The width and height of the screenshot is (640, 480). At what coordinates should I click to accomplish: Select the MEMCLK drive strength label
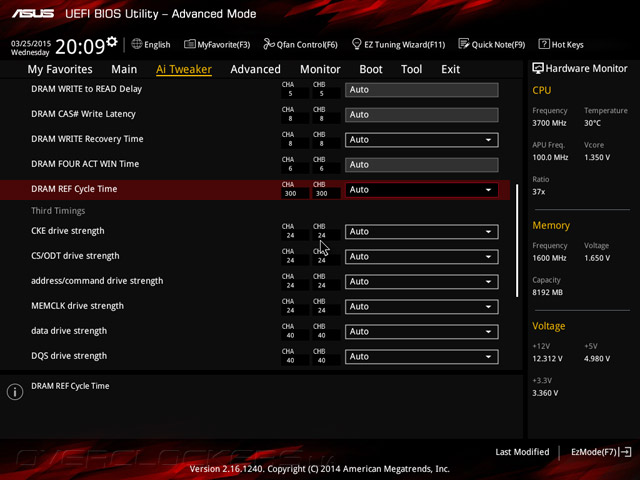click(77, 306)
